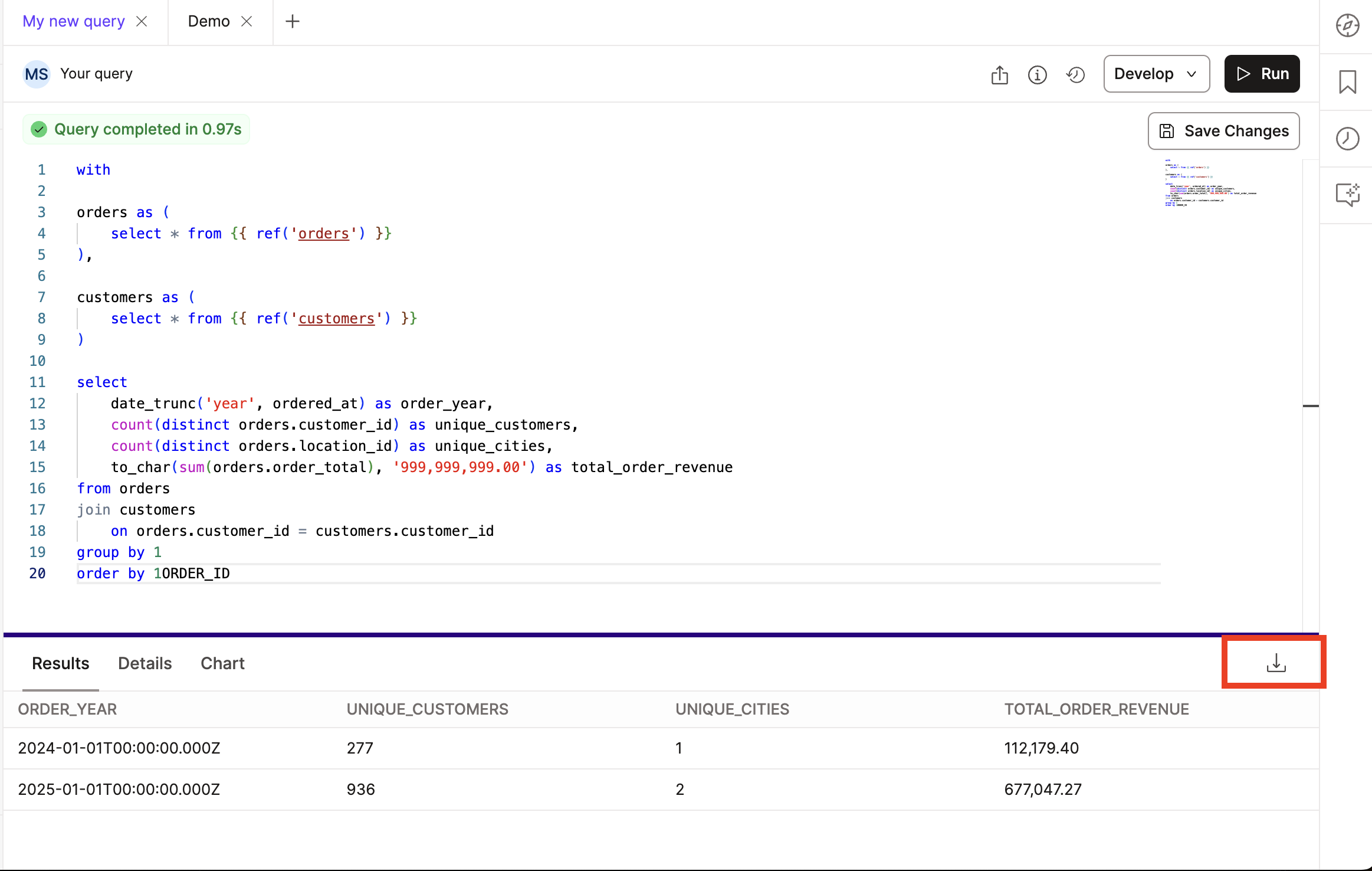
Task: Click the MS user avatar
Action: [x=37, y=74]
